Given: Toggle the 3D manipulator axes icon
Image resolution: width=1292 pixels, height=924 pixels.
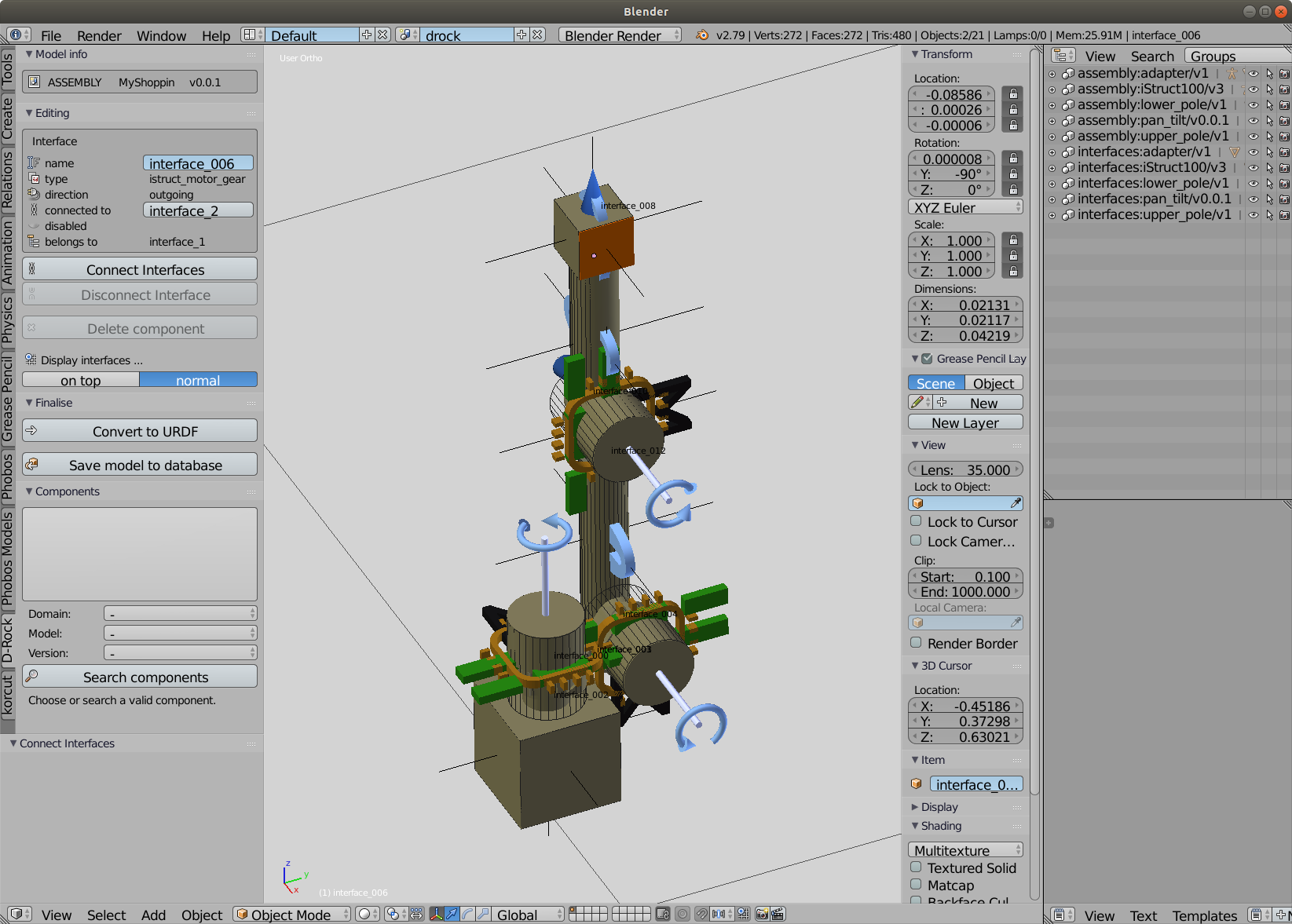Looking at the screenshot, I should 436,914.
